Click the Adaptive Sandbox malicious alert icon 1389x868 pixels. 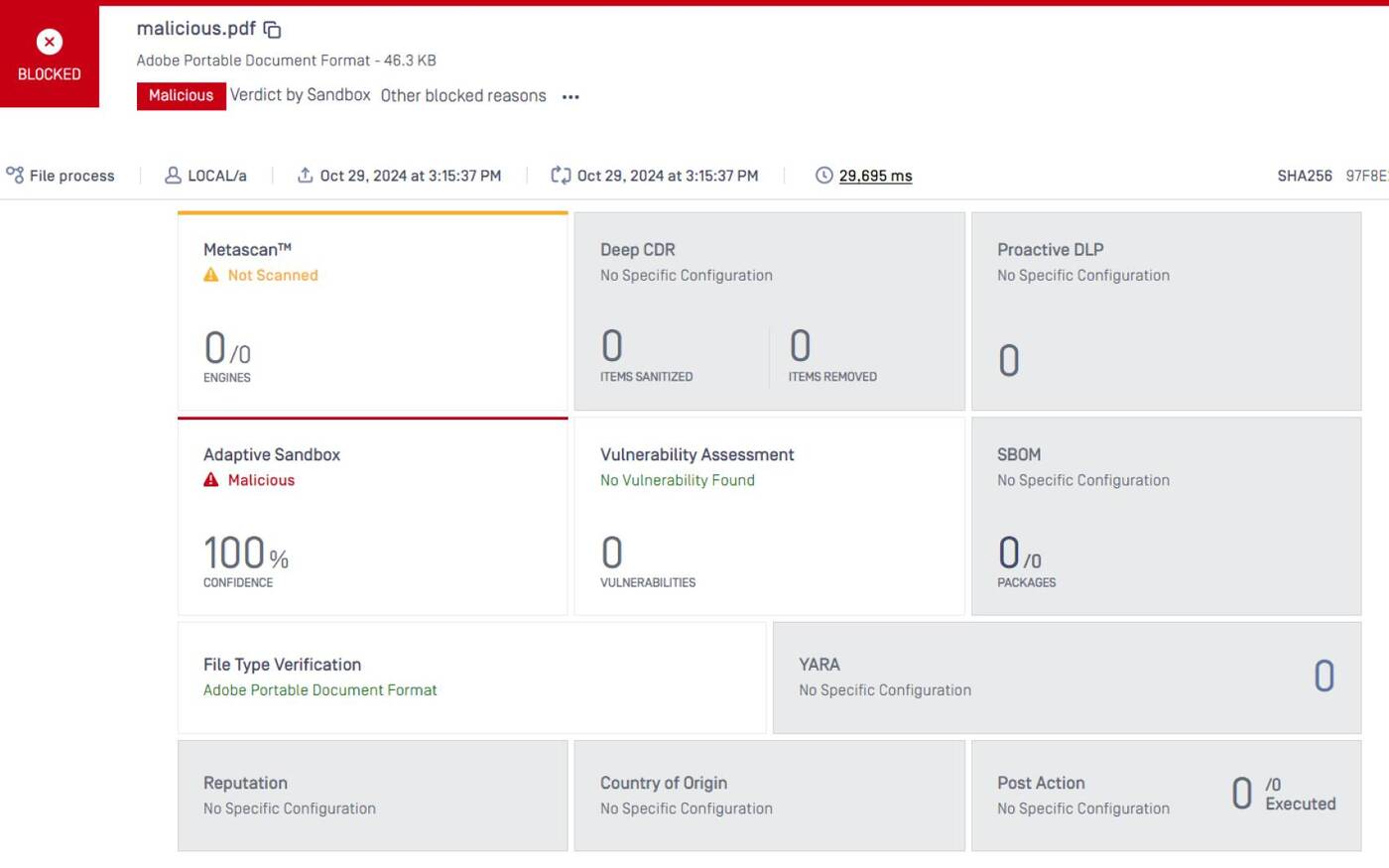tap(211, 480)
